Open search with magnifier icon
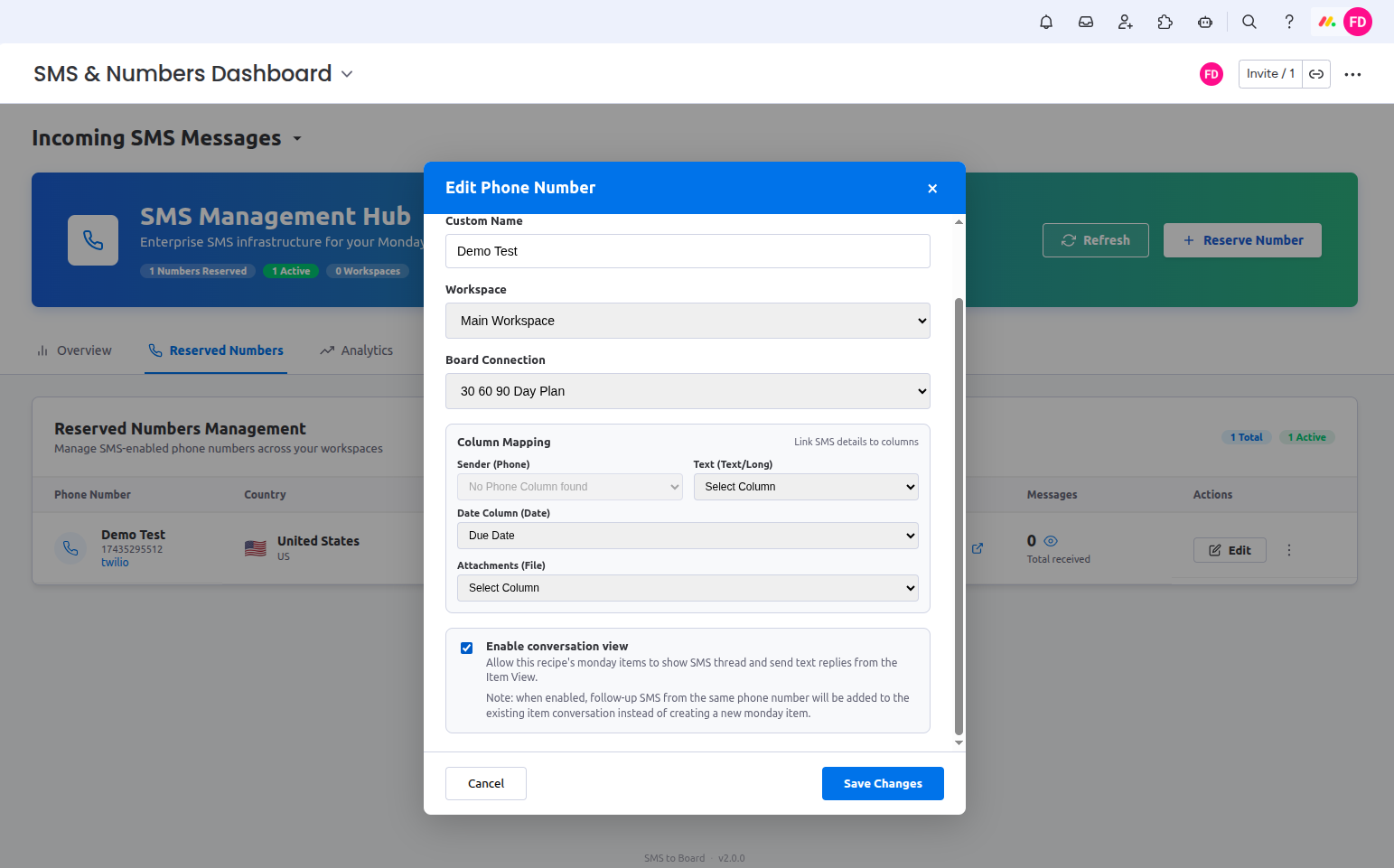The height and width of the screenshot is (868, 1394). click(1249, 22)
